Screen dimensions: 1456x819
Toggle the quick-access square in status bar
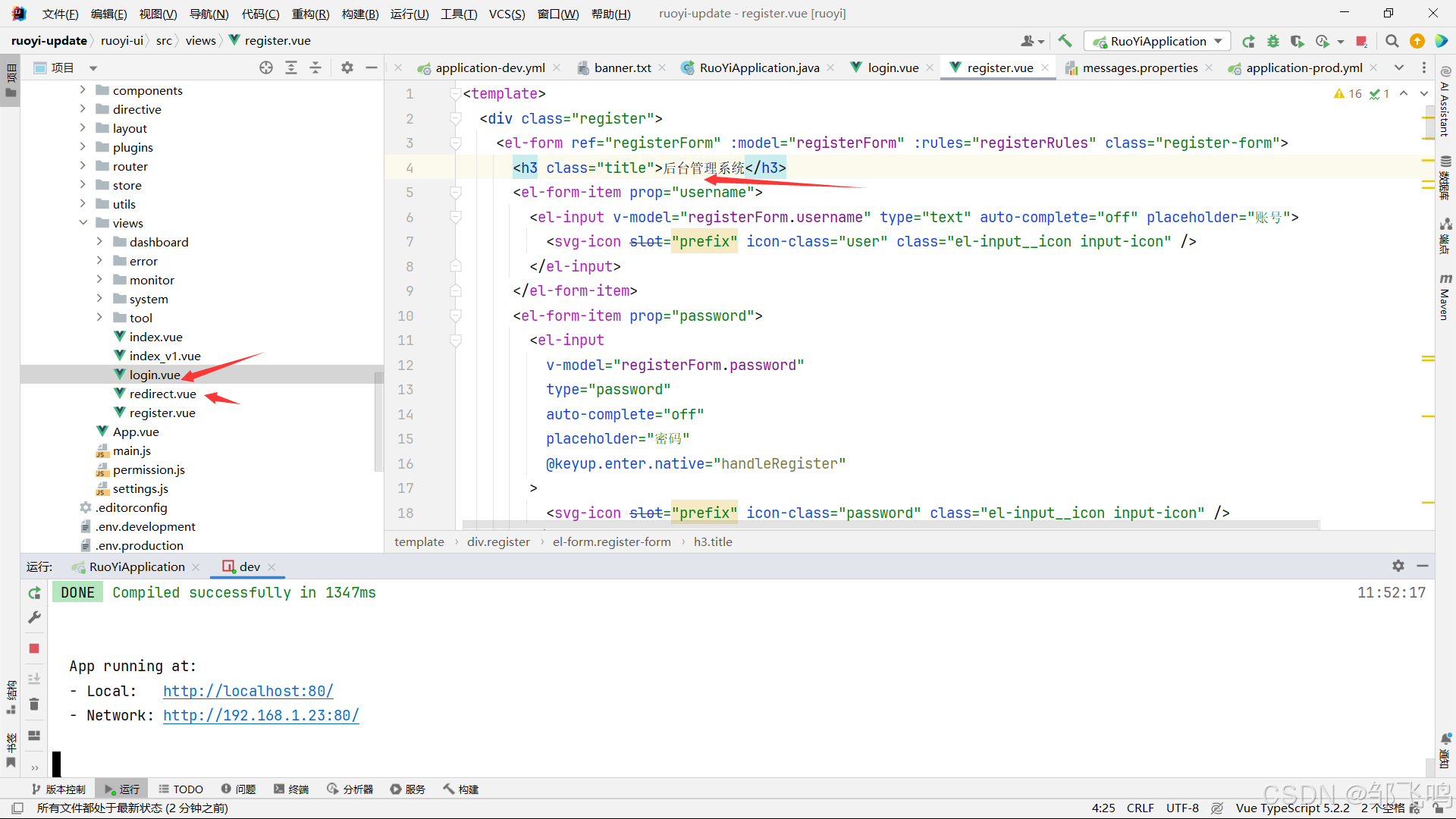pyautogui.click(x=18, y=808)
